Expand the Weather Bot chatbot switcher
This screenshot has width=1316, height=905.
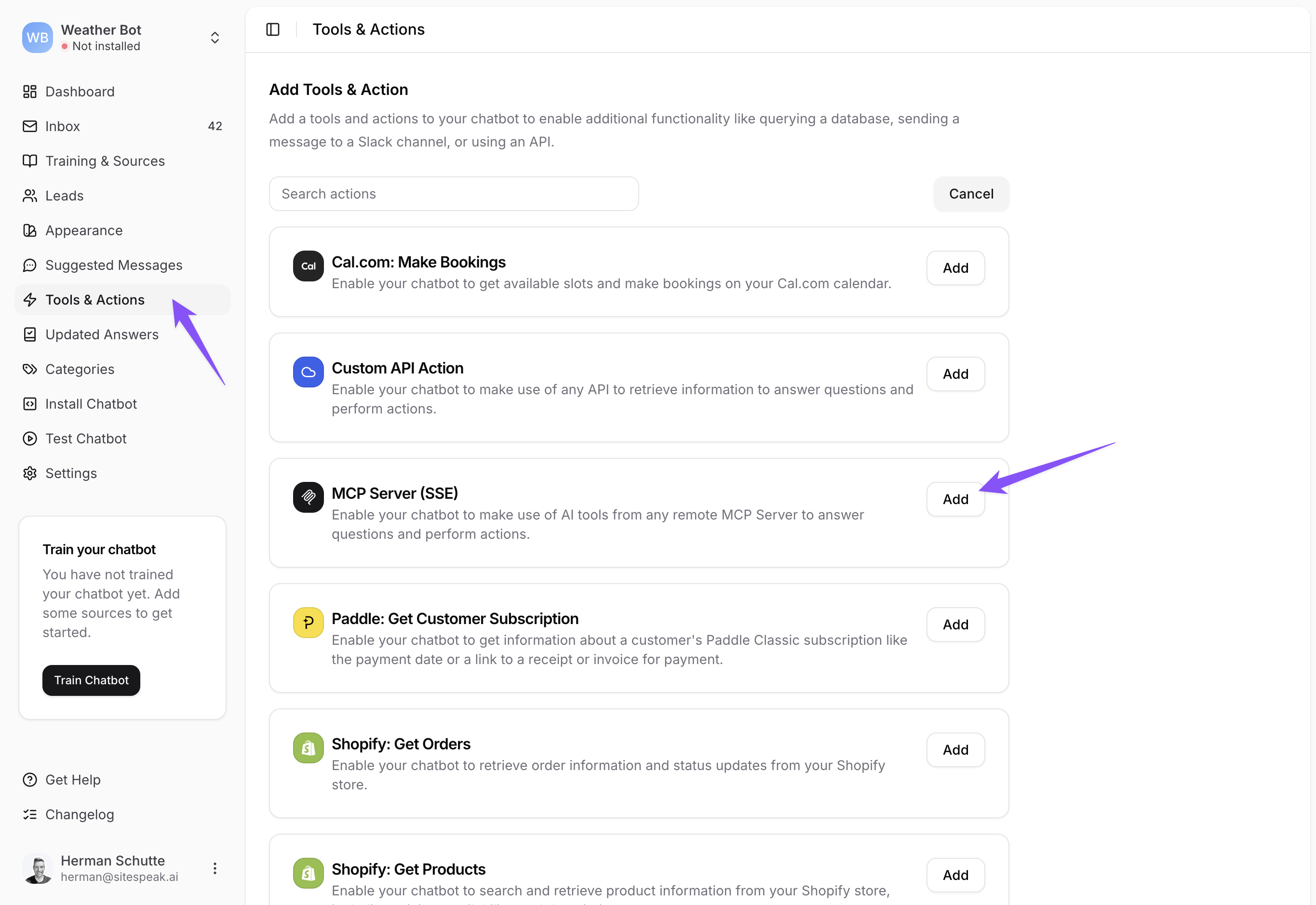pyautogui.click(x=215, y=38)
